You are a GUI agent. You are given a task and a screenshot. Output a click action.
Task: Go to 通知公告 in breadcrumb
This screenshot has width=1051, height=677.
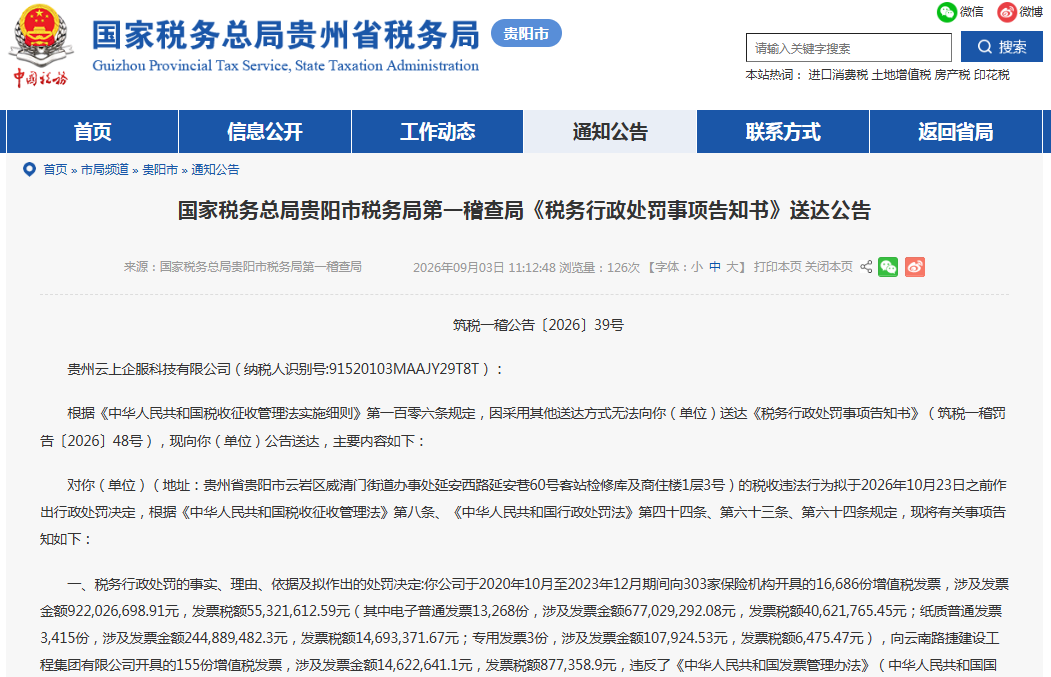pyautogui.click(x=215, y=170)
